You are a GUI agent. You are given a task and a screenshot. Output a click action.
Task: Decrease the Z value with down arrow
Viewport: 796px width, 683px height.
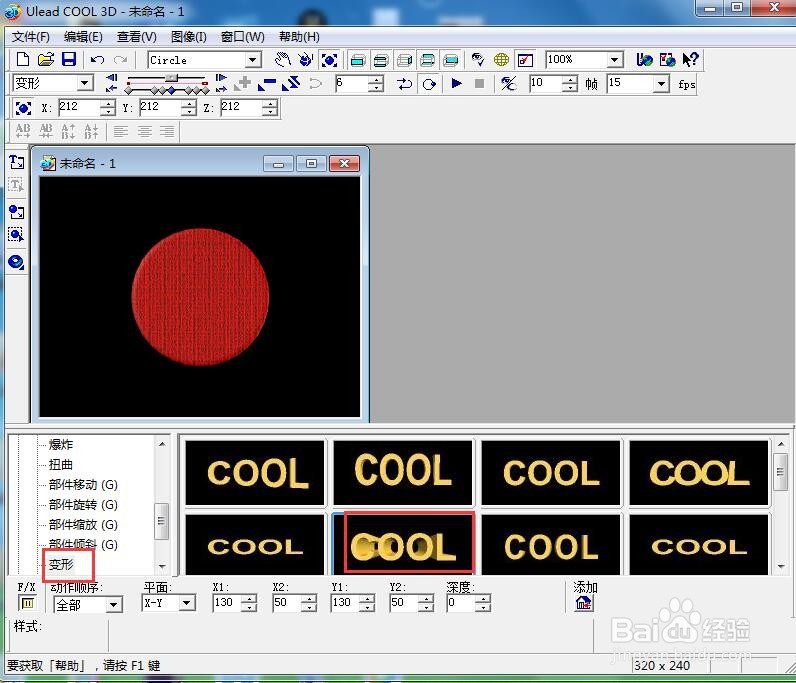coord(270,112)
